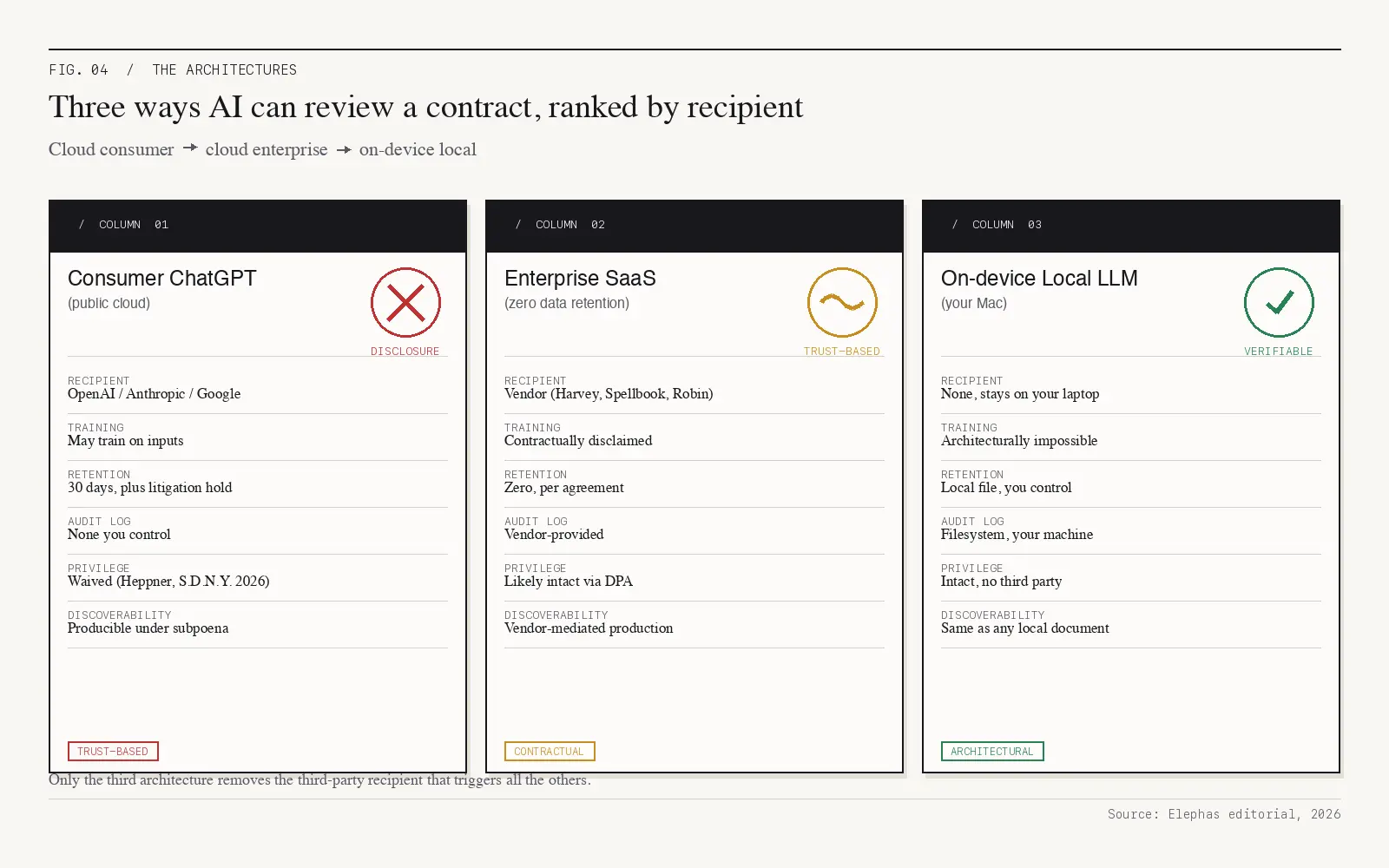The height and width of the screenshot is (868, 1389).
Task: Click the On-device Local LLM title
Action: (x=1039, y=279)
